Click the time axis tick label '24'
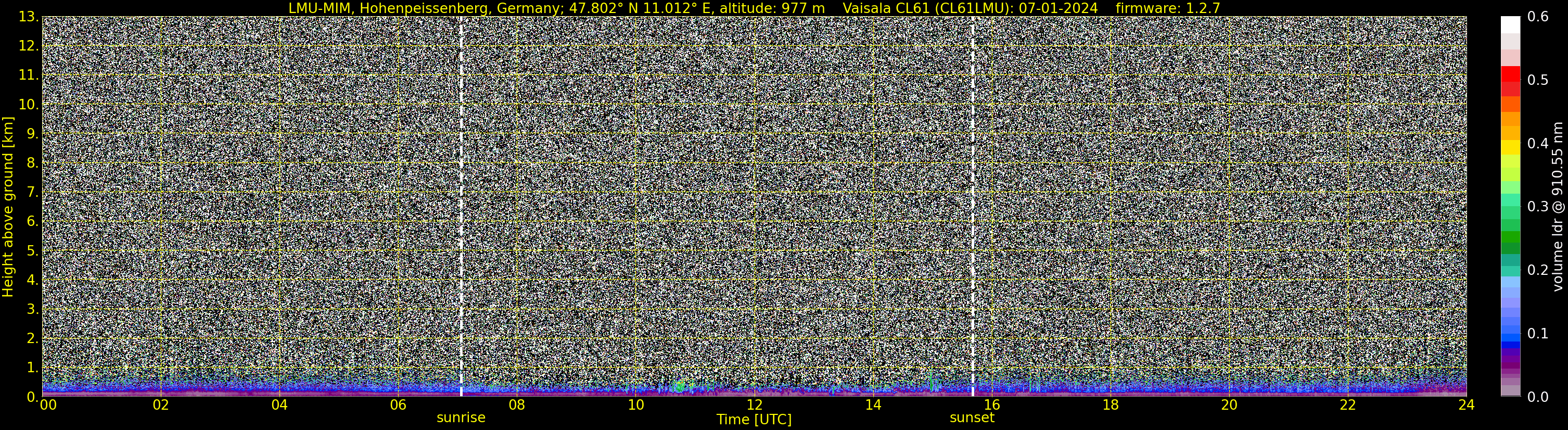The width and height of the screenshot is (1568, 430). 1467,405
